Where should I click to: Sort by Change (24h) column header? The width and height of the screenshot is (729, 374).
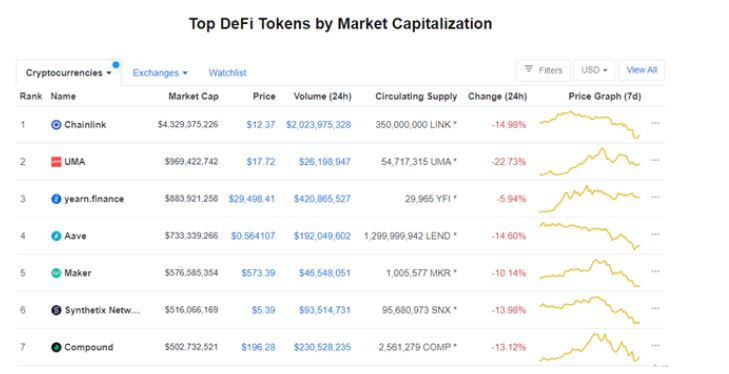(x=497, y=96)
